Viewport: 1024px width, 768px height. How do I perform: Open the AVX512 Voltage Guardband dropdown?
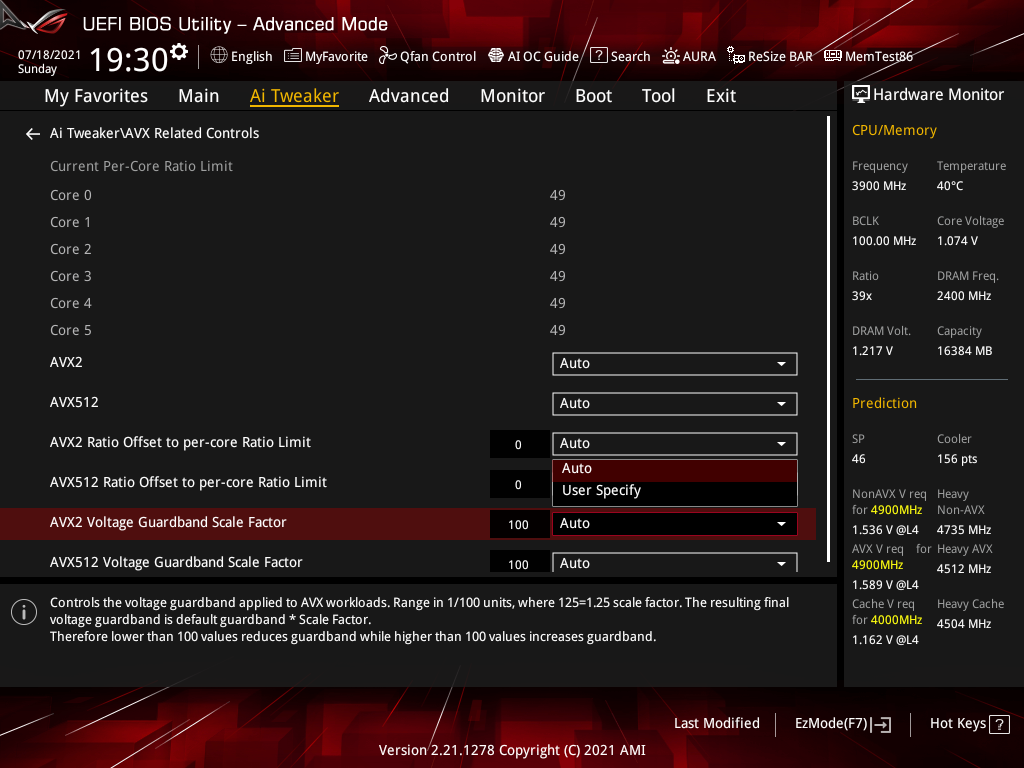click(x=674, y=562)
